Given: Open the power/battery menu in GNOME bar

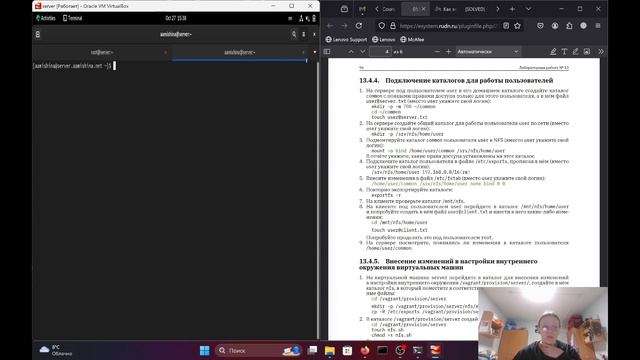Looking at the screenshot, I should pyautogui.click(x=314, y=18).
